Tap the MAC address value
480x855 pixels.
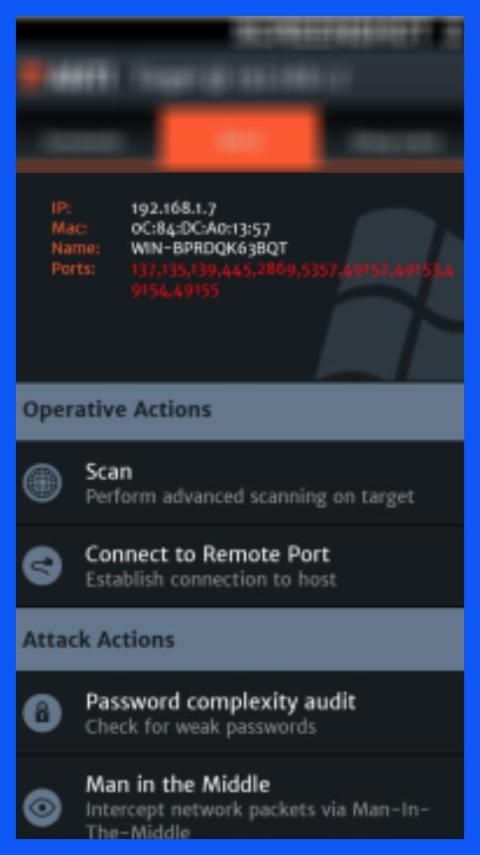point(200,228)
